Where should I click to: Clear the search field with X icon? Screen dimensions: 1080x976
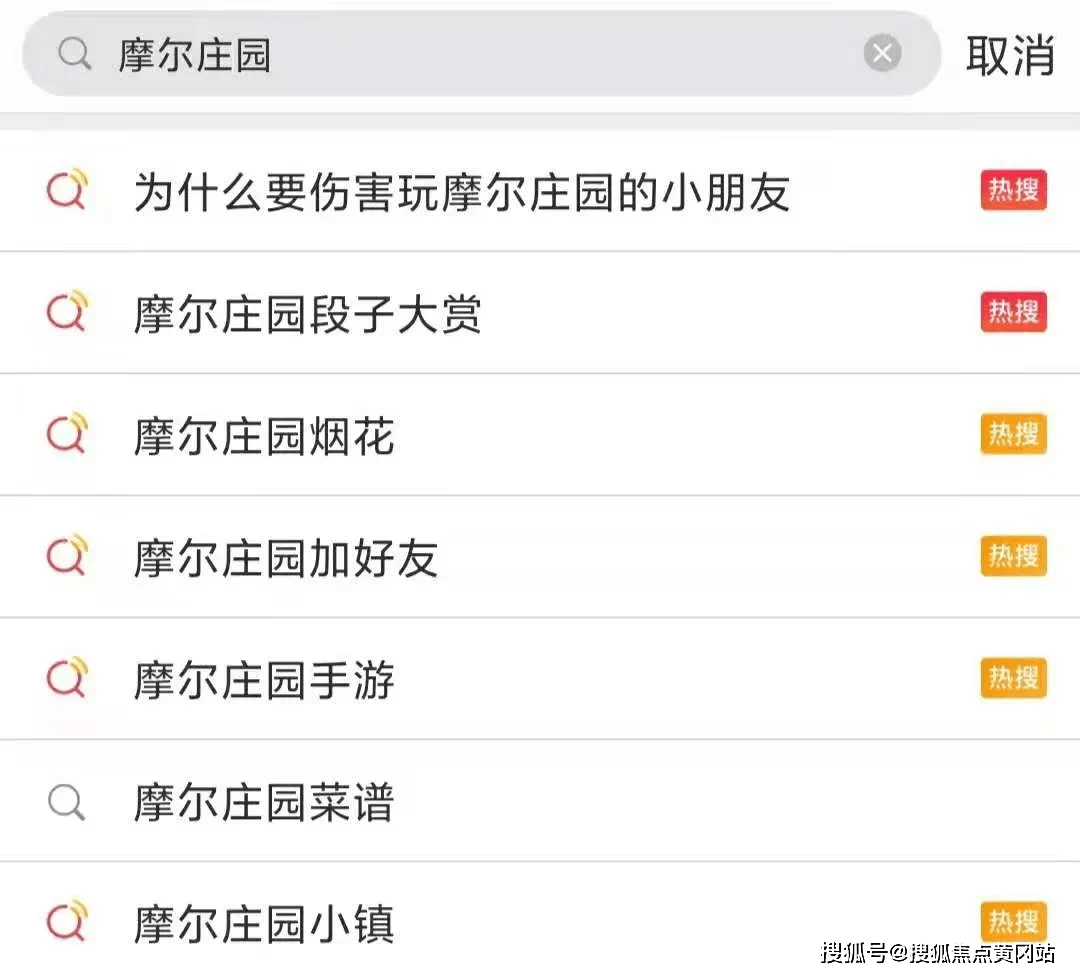click(882, 52)
